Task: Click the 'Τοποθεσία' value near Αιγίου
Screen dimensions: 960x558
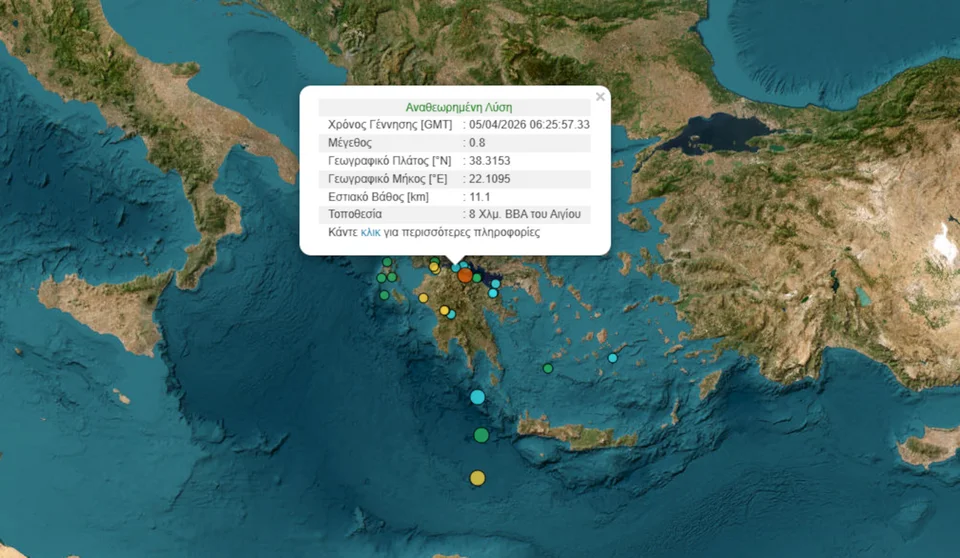Action: click(529, 214)
